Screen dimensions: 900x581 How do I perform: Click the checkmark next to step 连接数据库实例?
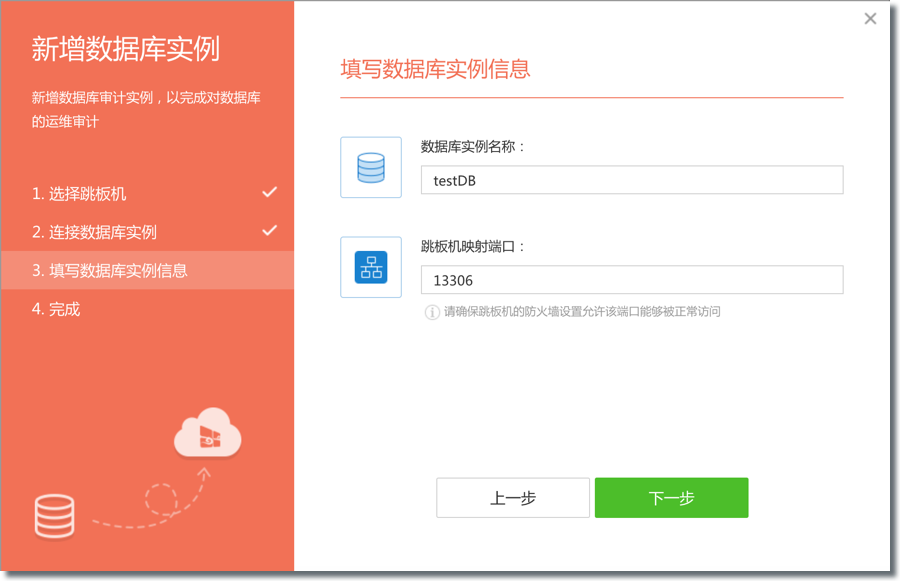269,231
